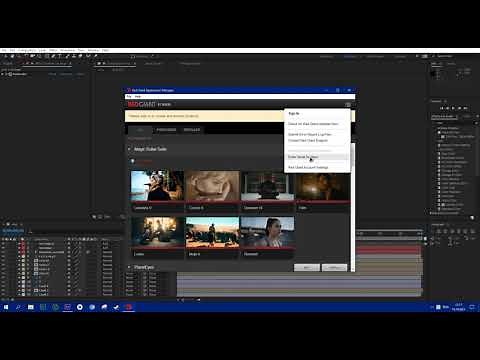Click the left gray button at dialog bottom

tap(307, 268)
